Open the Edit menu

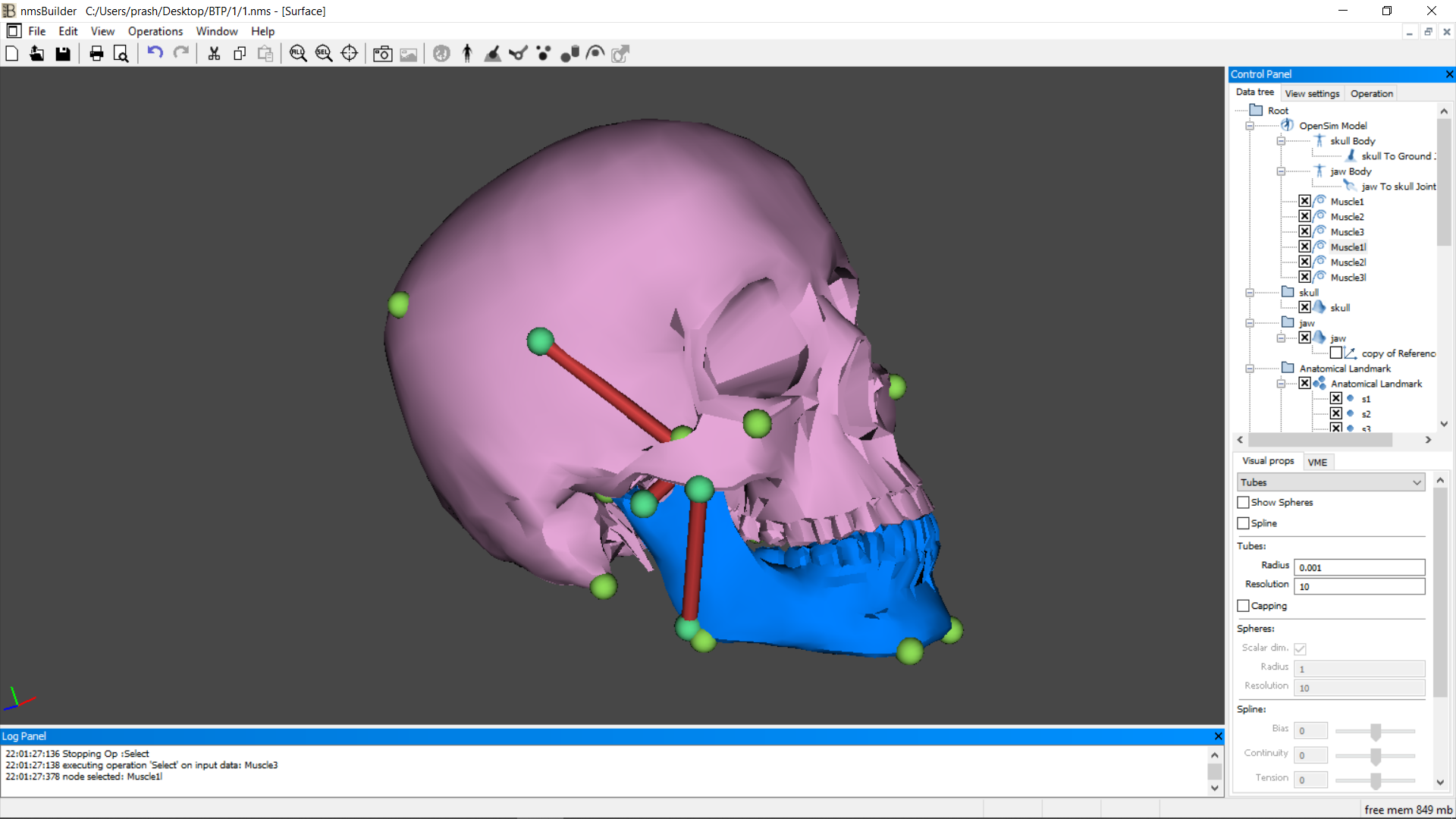[68, 31]
